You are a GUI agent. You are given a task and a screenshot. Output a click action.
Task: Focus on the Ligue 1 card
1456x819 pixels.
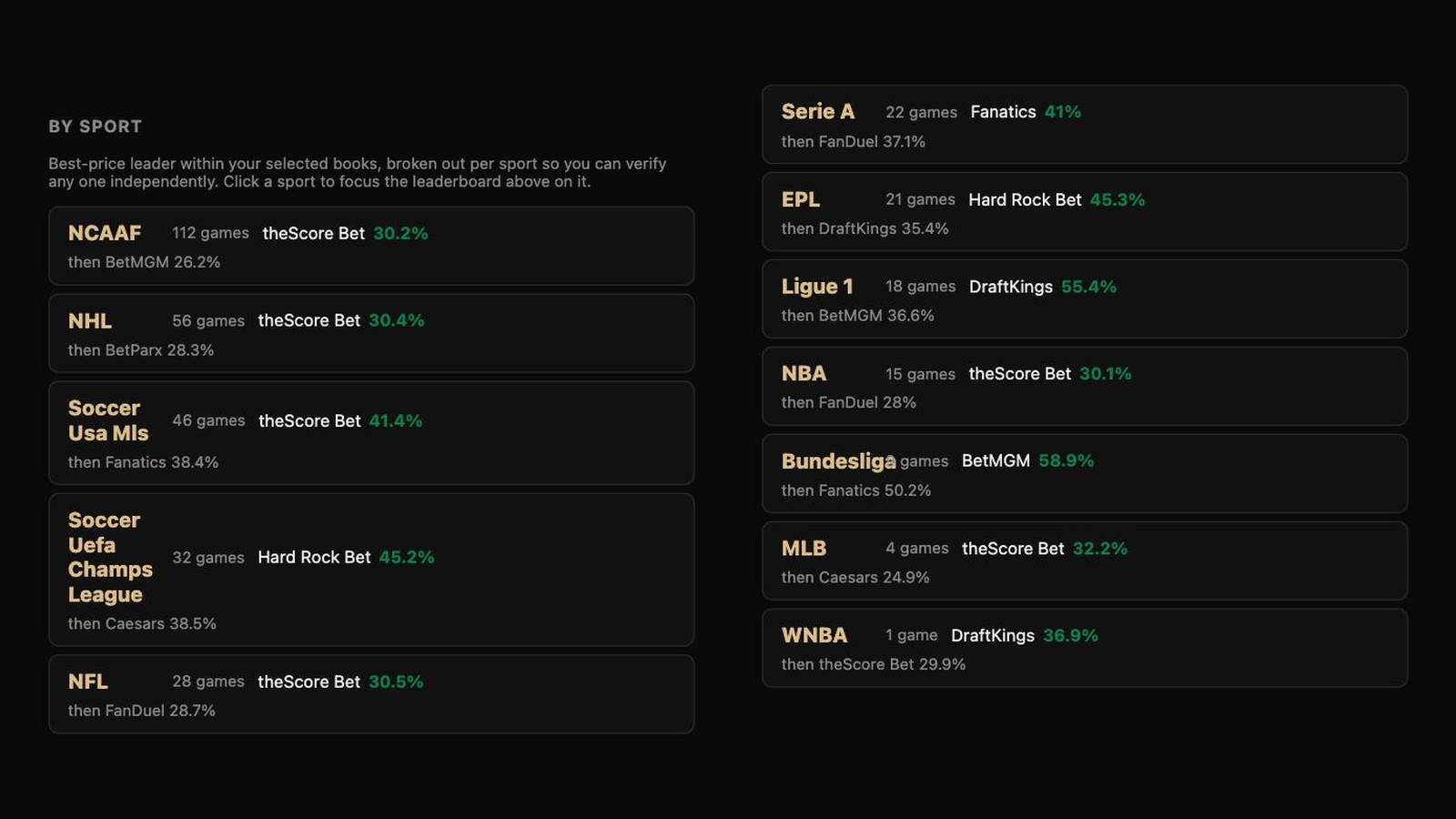1085,299
